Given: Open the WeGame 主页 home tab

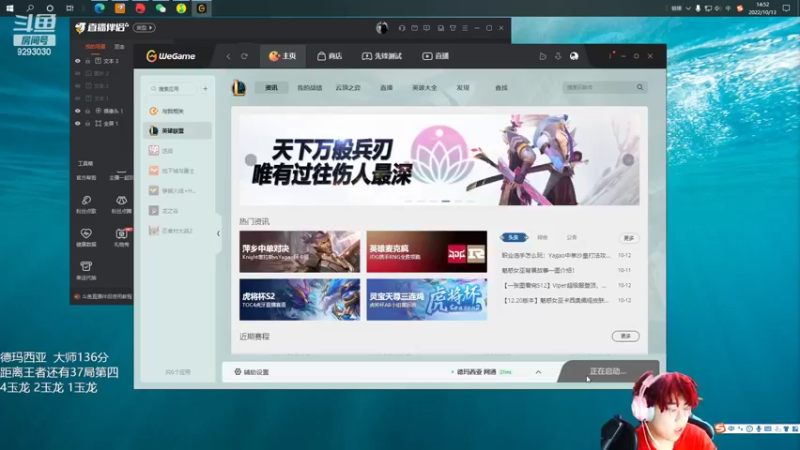Looking at the screenshot, I should click(x=283, y=56).
